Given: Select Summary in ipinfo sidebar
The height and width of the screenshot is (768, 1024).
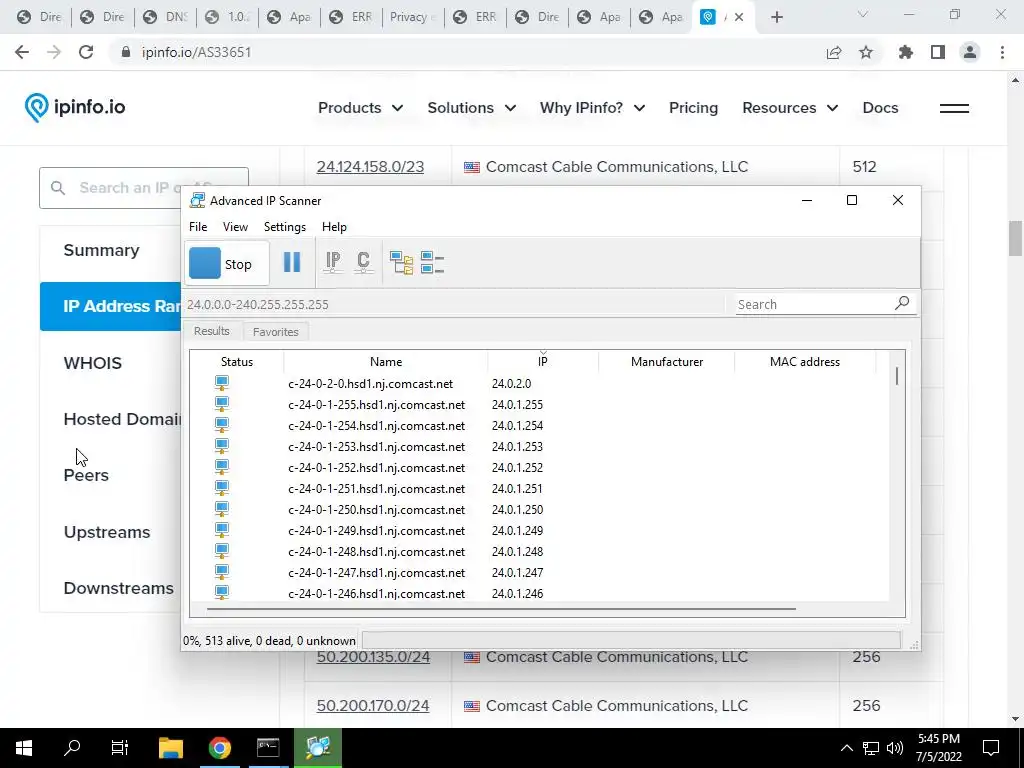Looking at the screenshot, I should pyautogui.click(x=101, y=250).
